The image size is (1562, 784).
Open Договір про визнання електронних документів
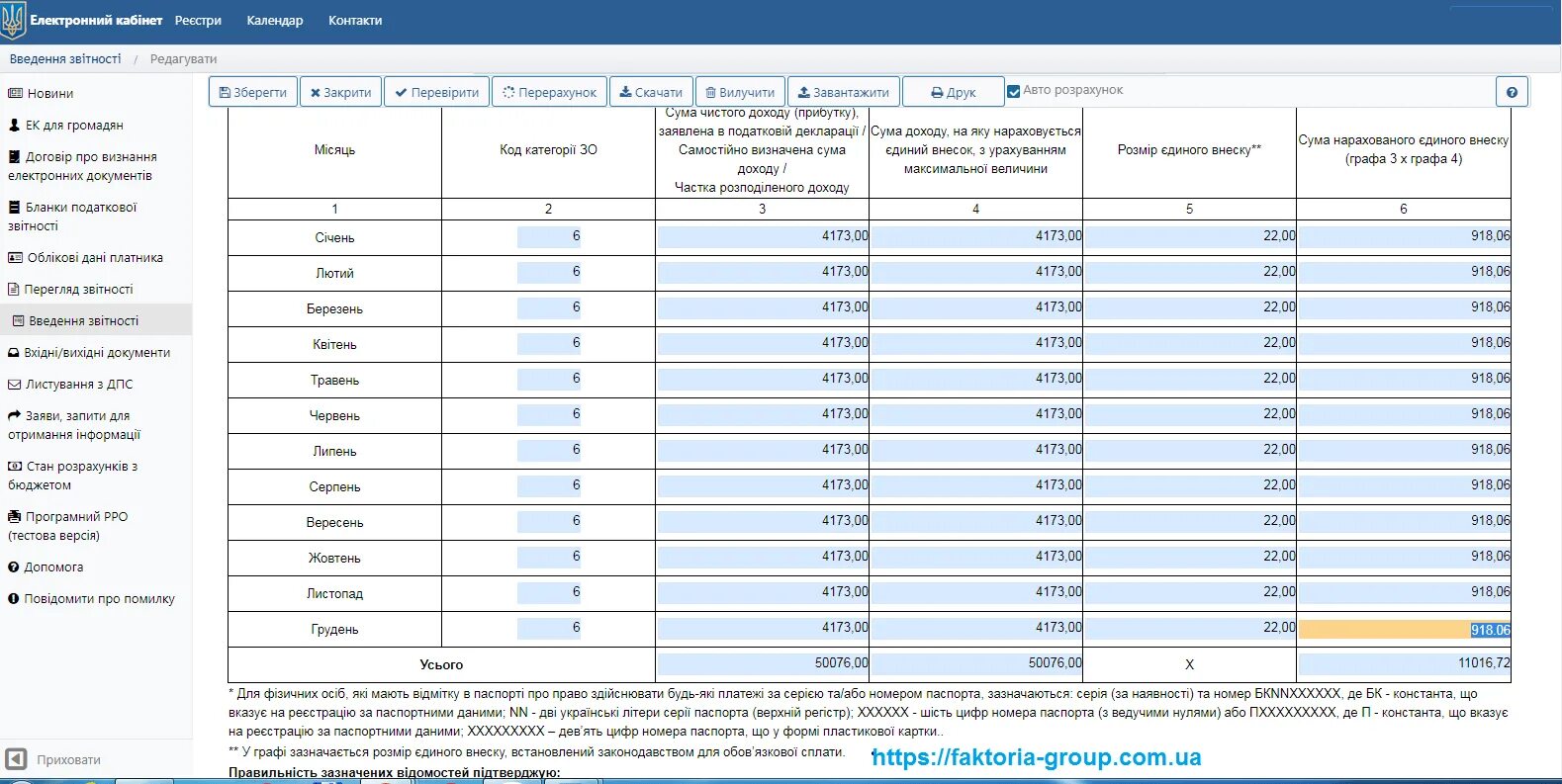pyautogui.click(x=82, y=166)
